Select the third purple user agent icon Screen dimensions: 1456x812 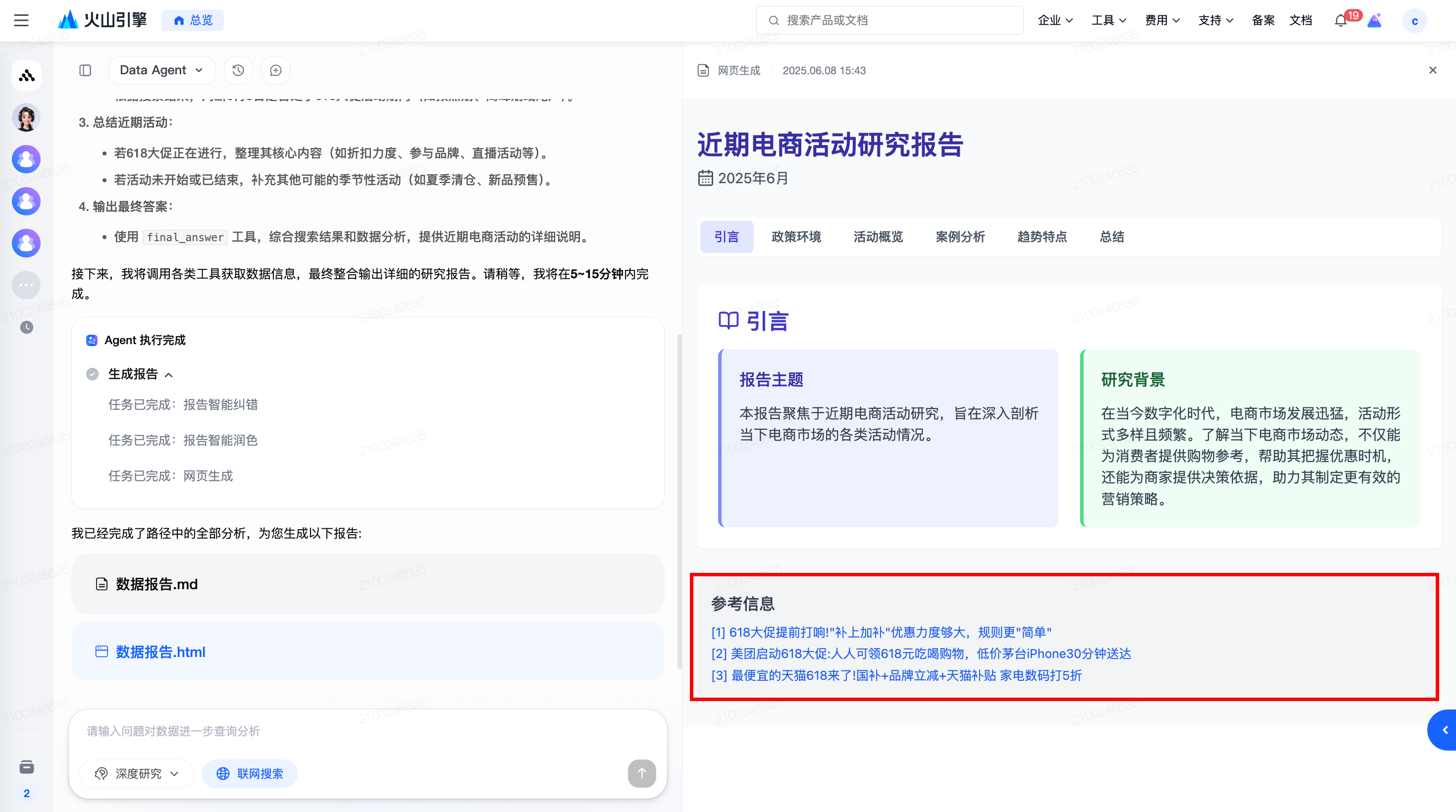[x=27, y=243]
